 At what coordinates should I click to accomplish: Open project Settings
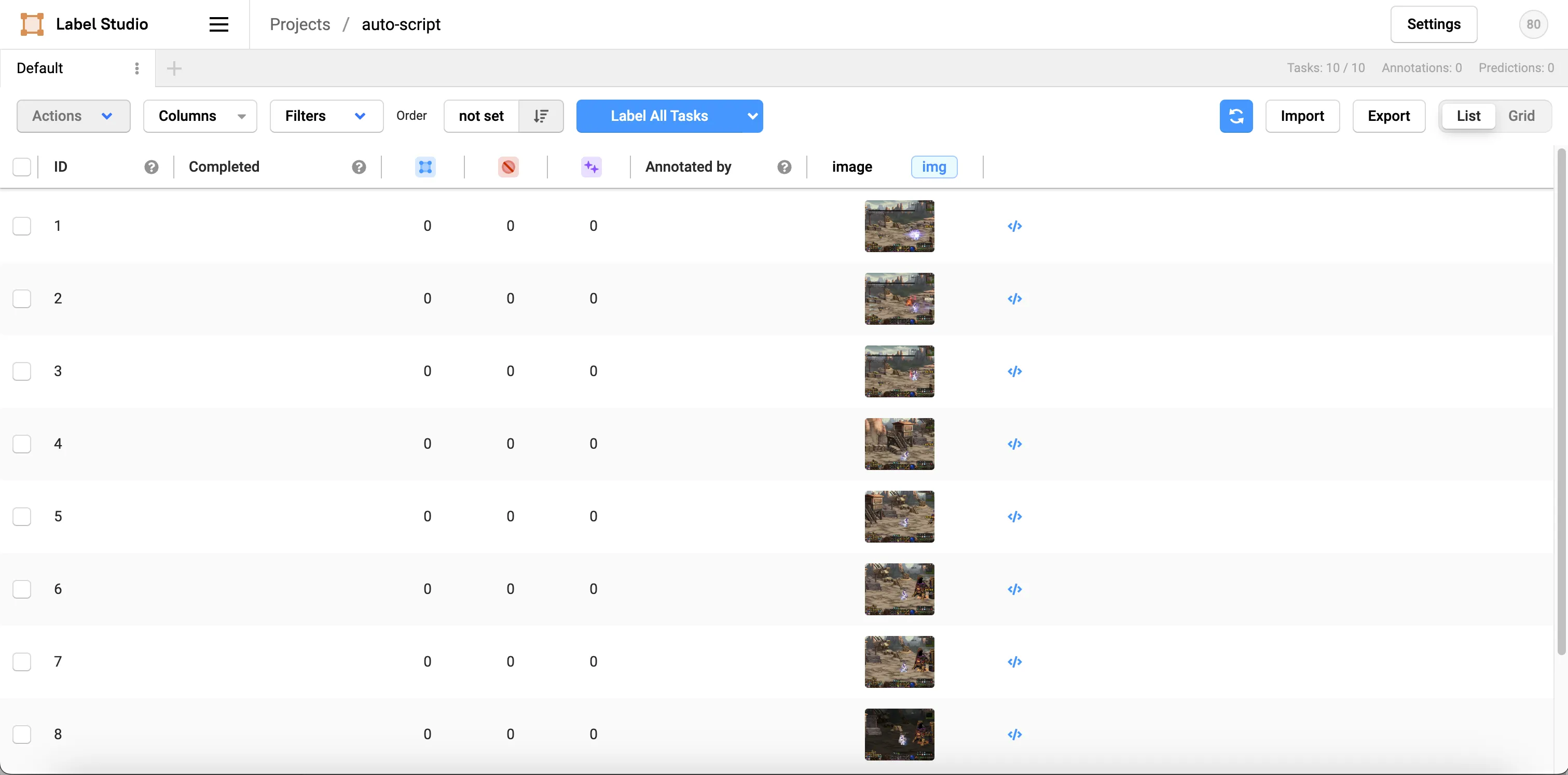click(x=1433, y=24)
